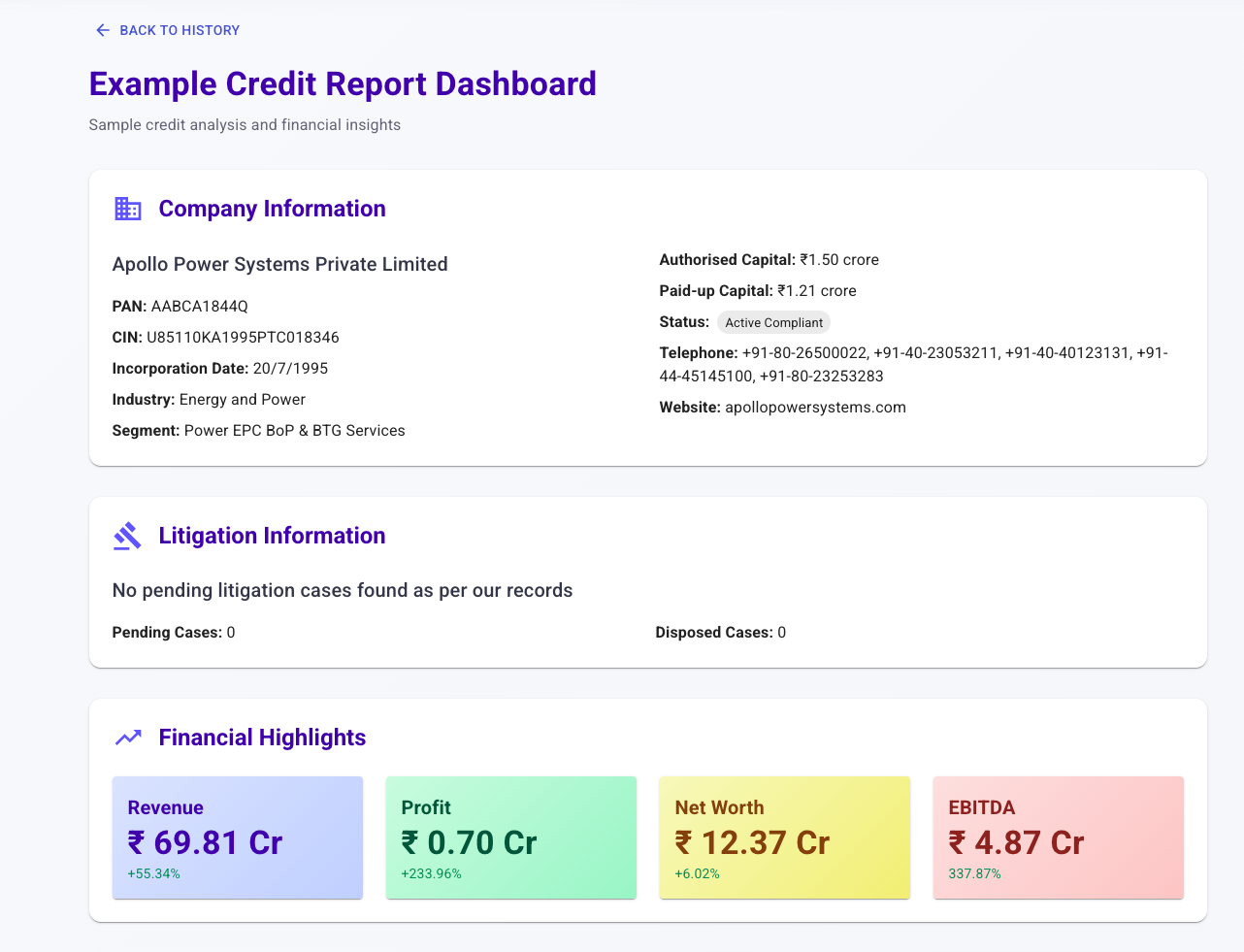
Task: Click the Pending Cases count value
Action: coord(229,632)
